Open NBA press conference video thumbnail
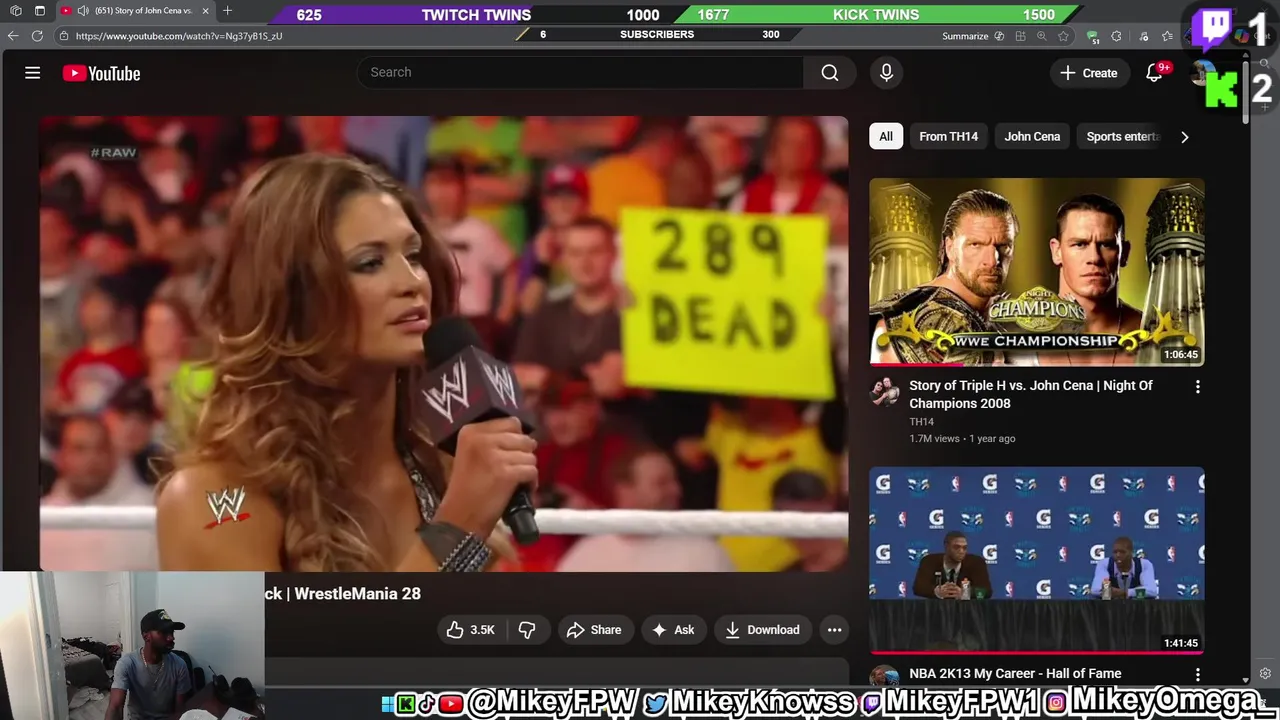The width and height of the screenshot is (1280, 720). 1036,560
